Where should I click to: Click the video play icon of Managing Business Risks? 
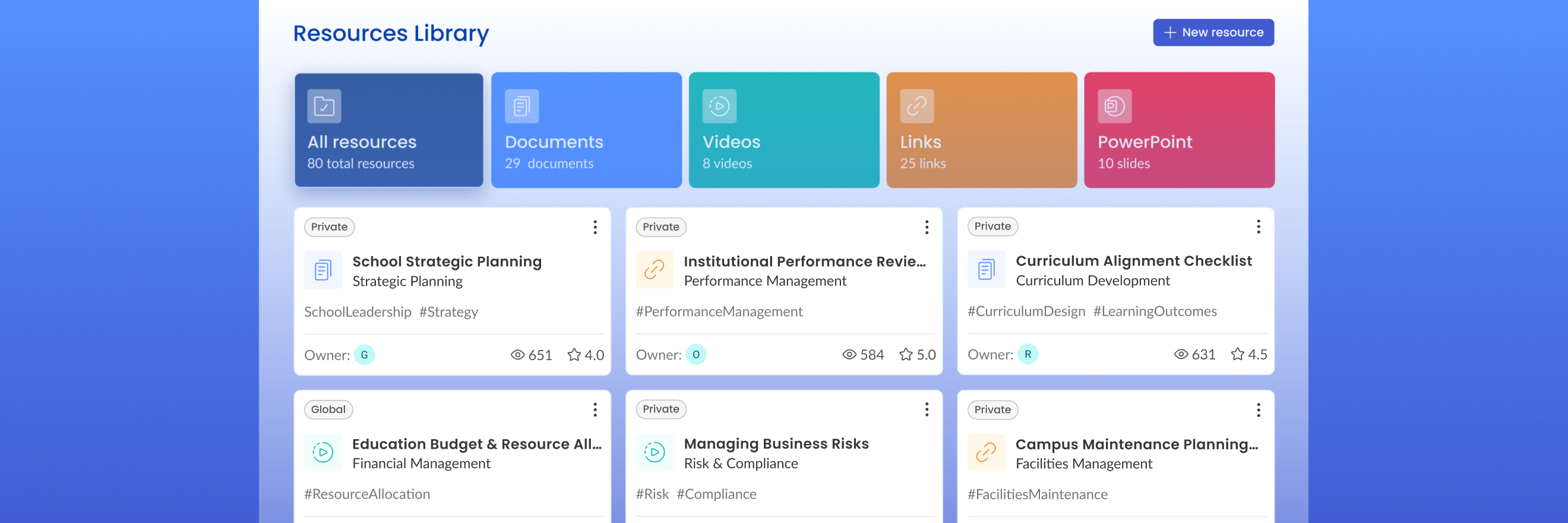655,452
